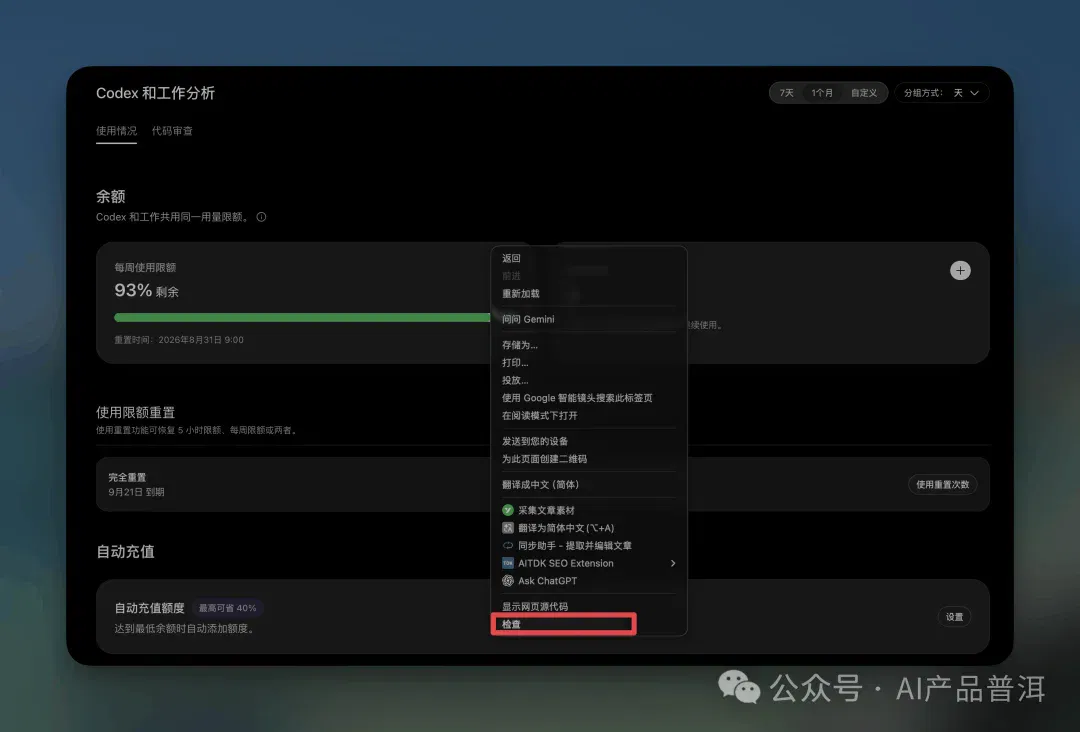Click the 重置时间 2026年8月31日 9:00 text

178,340
